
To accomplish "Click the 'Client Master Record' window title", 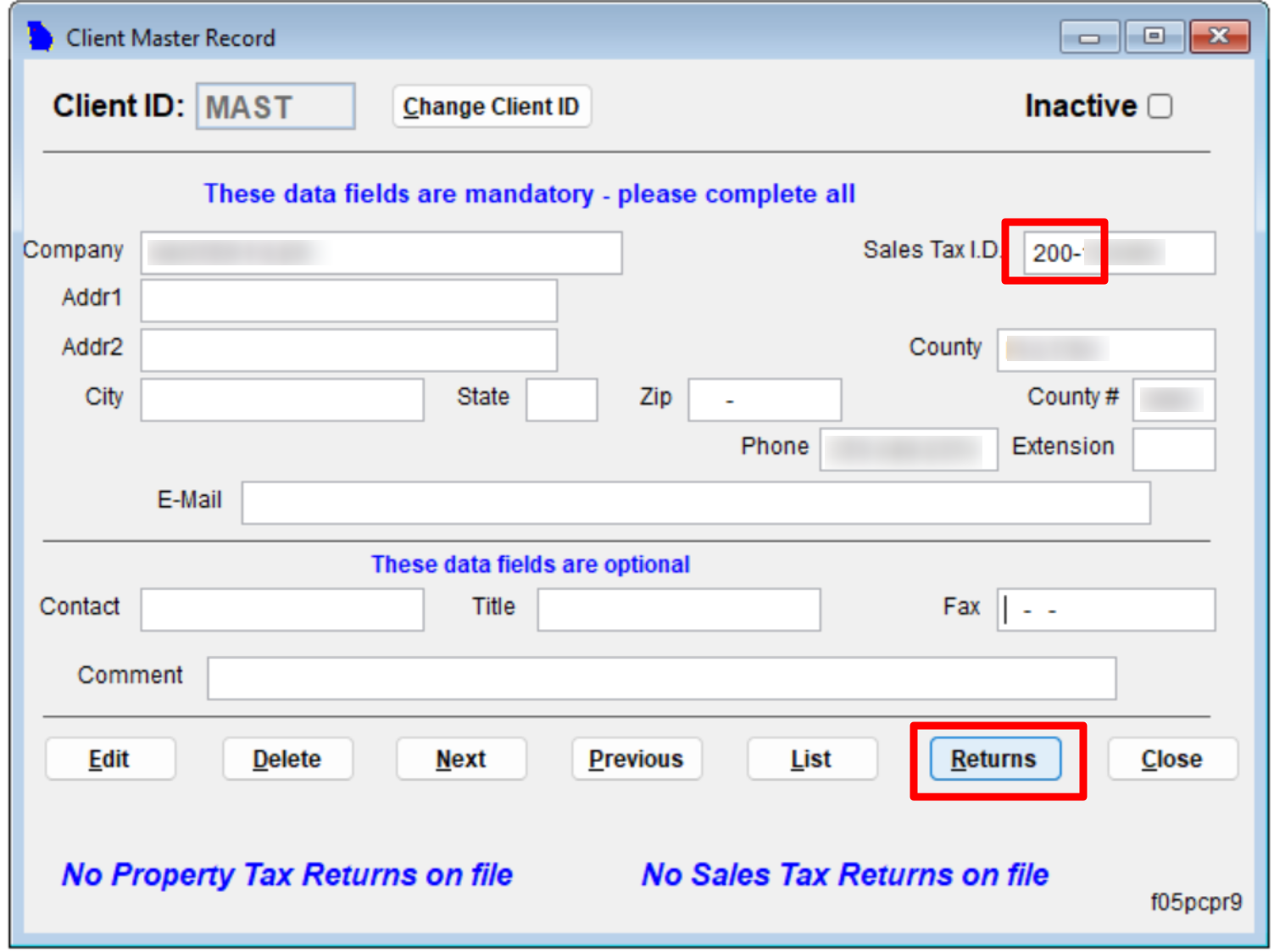I will click(x=171, y=38).
